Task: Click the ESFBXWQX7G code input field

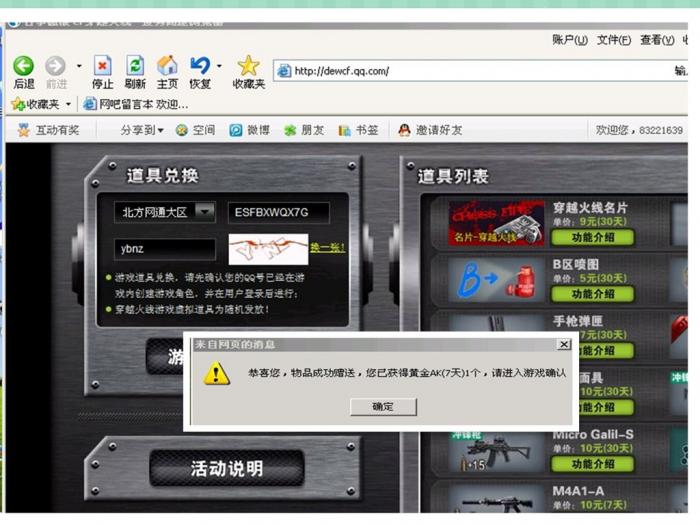Action: click(279, 212)
